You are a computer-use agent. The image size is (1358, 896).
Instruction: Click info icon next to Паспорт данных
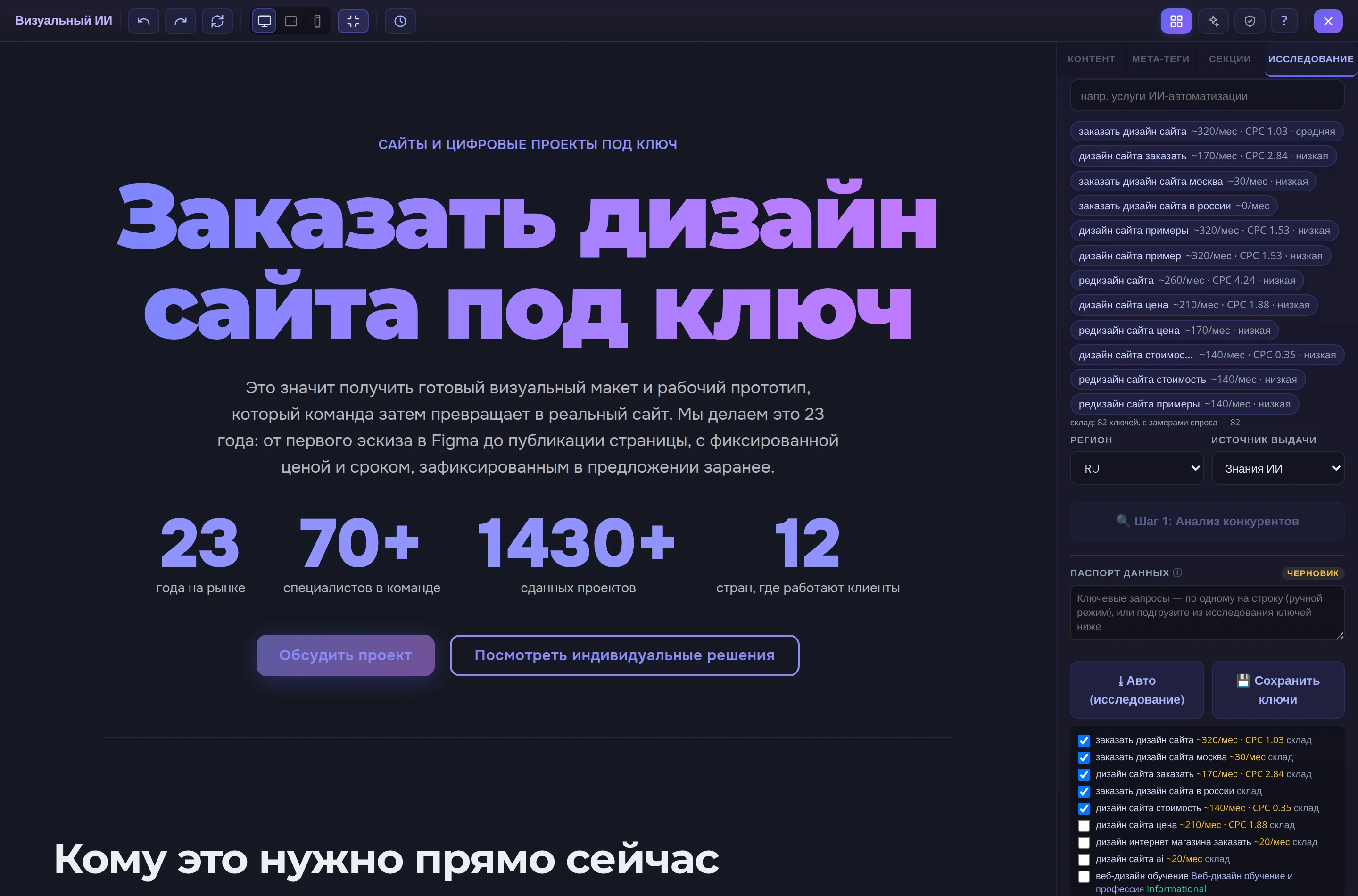coord(1177,572)
